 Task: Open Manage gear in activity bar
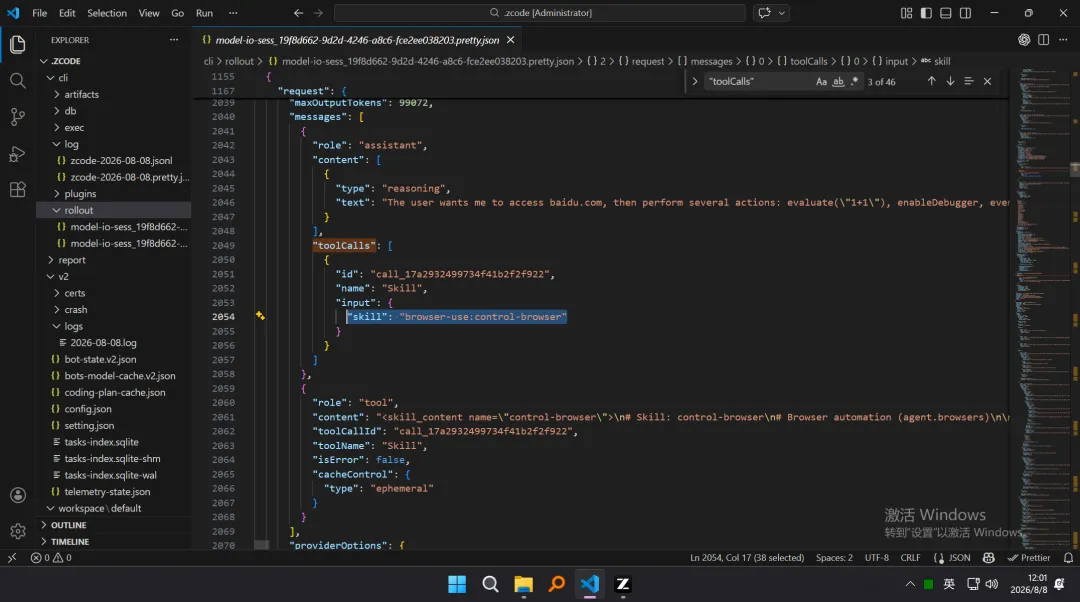tap(18, 531)
